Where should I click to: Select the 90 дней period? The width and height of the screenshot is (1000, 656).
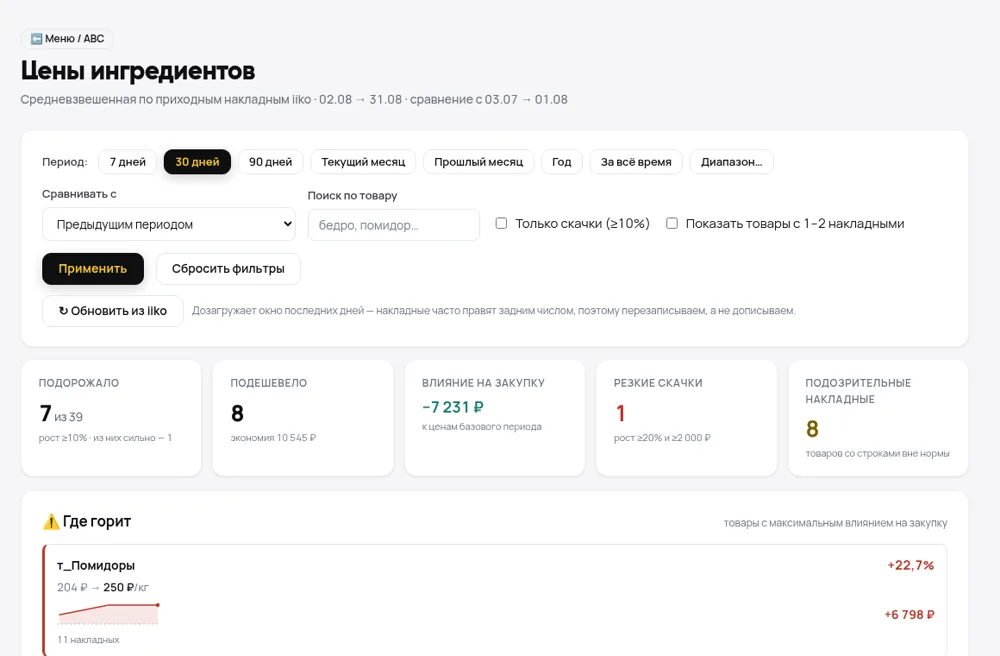[270, 162]
